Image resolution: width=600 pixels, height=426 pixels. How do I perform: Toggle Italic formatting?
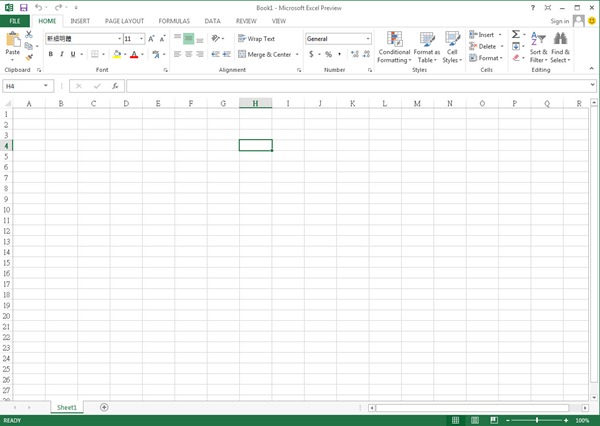(63, 54)
